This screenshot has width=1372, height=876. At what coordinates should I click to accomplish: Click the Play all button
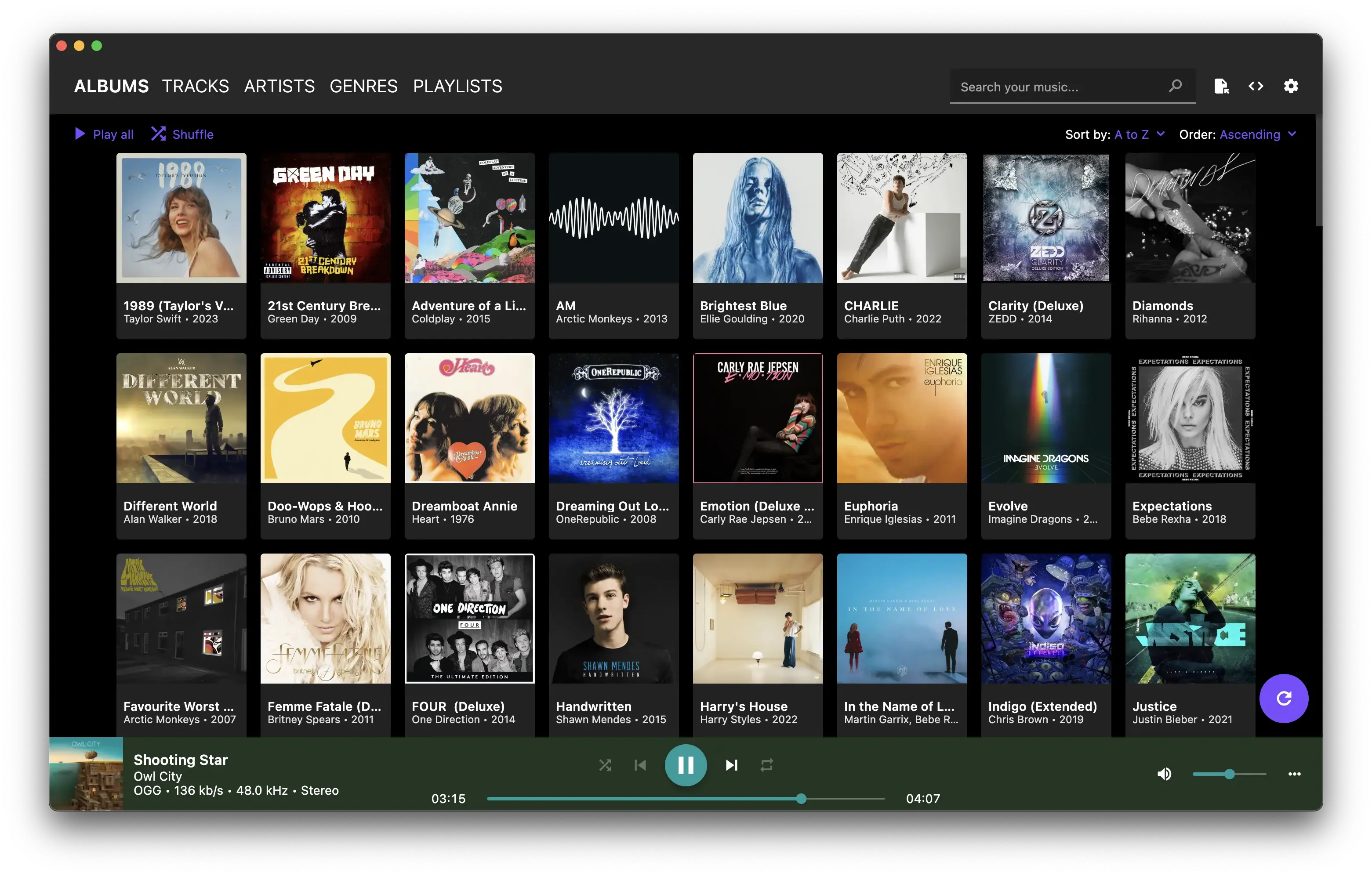(x=104, y=134)
